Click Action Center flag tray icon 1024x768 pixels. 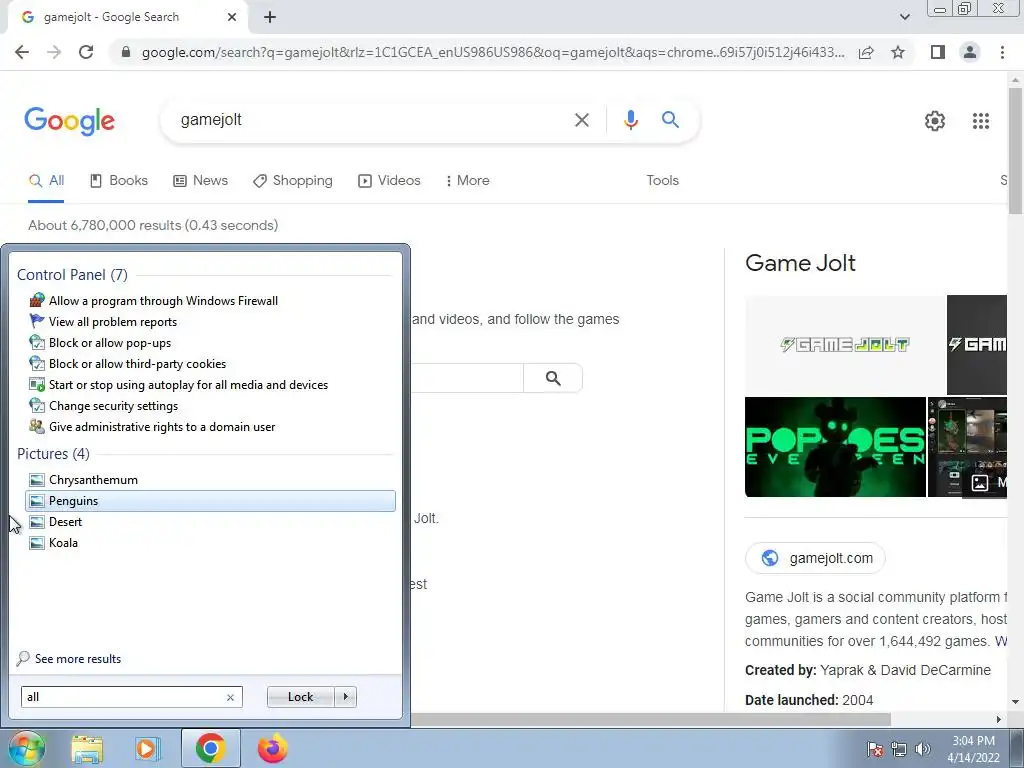click(875, 749)
